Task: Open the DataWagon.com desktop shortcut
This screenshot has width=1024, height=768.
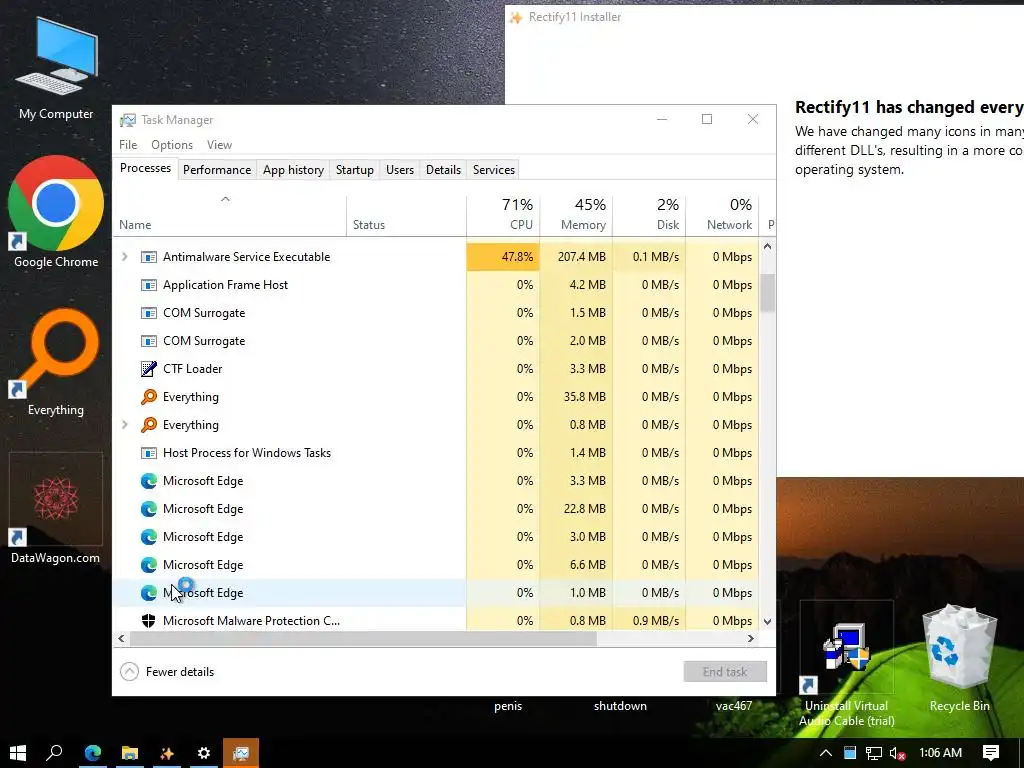Action: [56, 509]
